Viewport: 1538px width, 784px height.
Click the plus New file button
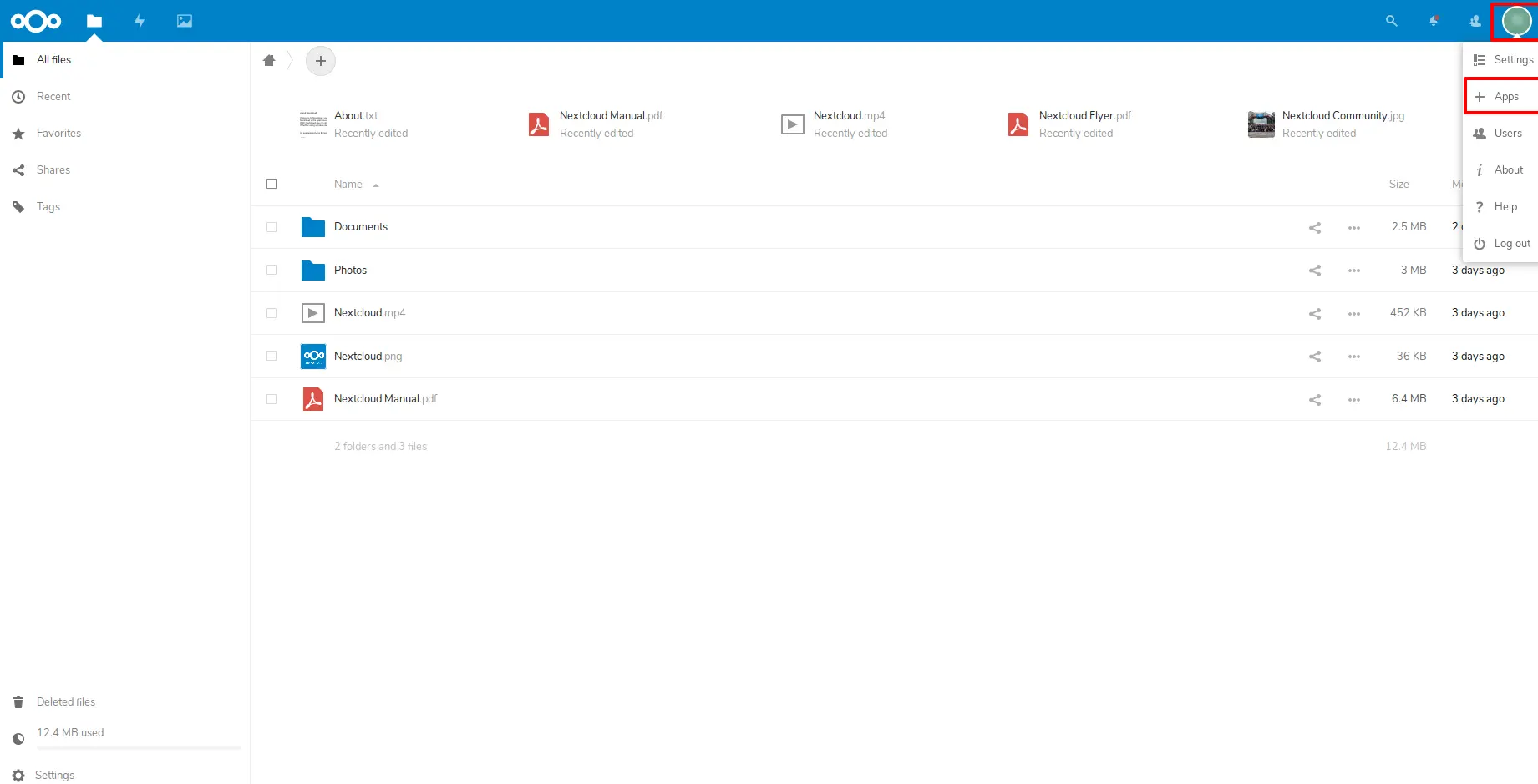[321, 61]
